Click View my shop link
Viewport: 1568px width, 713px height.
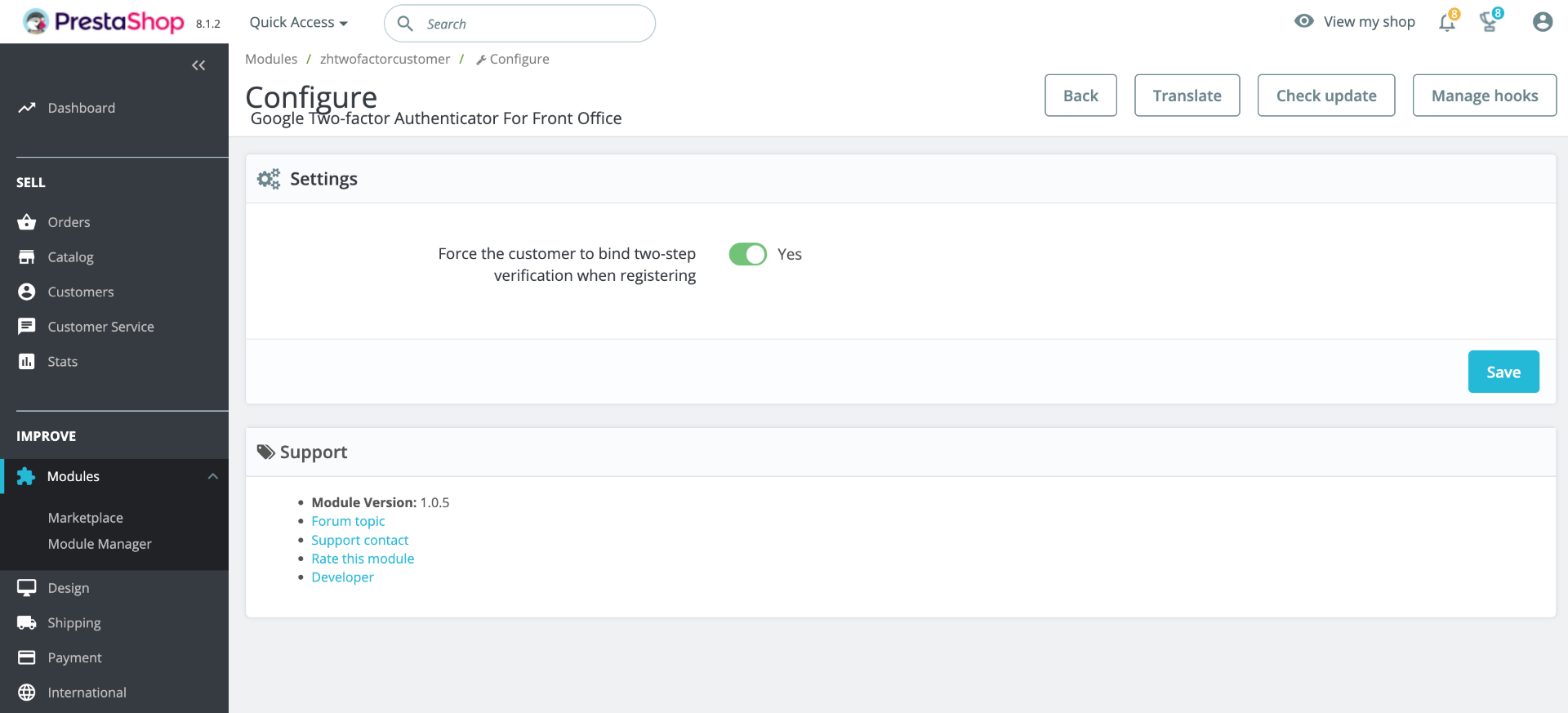tap(1368, 22)
